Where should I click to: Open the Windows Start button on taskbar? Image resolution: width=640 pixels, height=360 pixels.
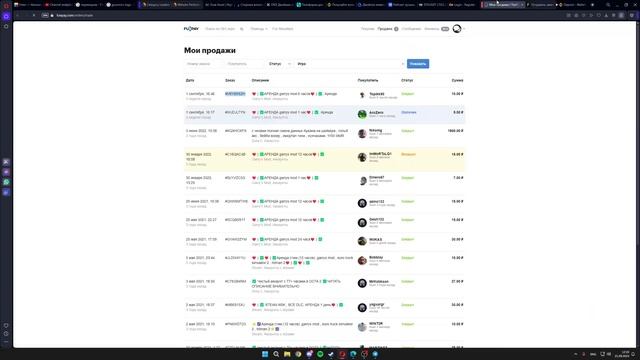[x=265, y=354]
